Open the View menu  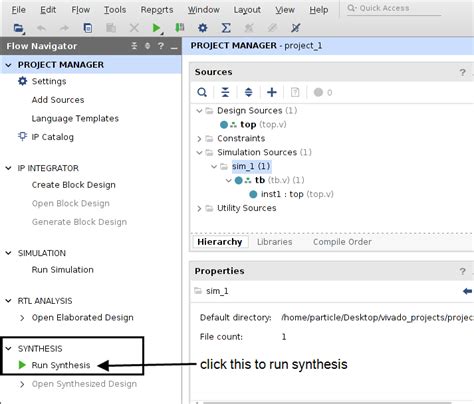coord(285,10)
